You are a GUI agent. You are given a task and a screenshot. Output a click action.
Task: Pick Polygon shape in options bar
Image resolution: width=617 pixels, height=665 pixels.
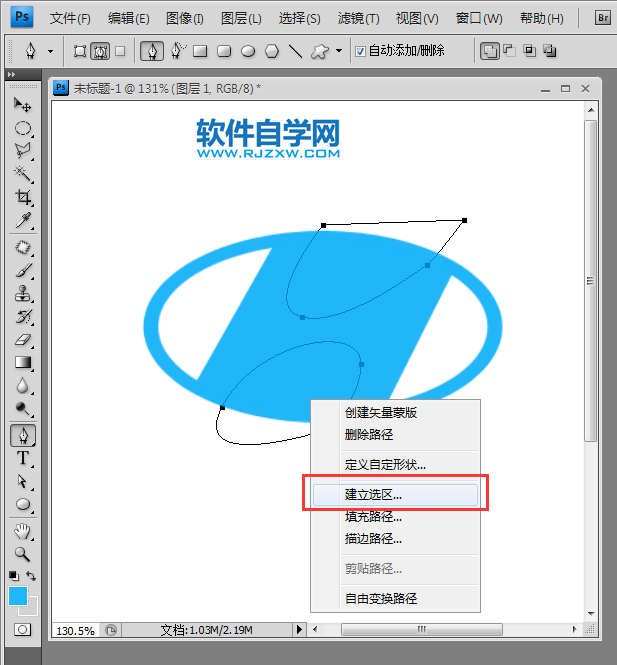coord(272,51)
